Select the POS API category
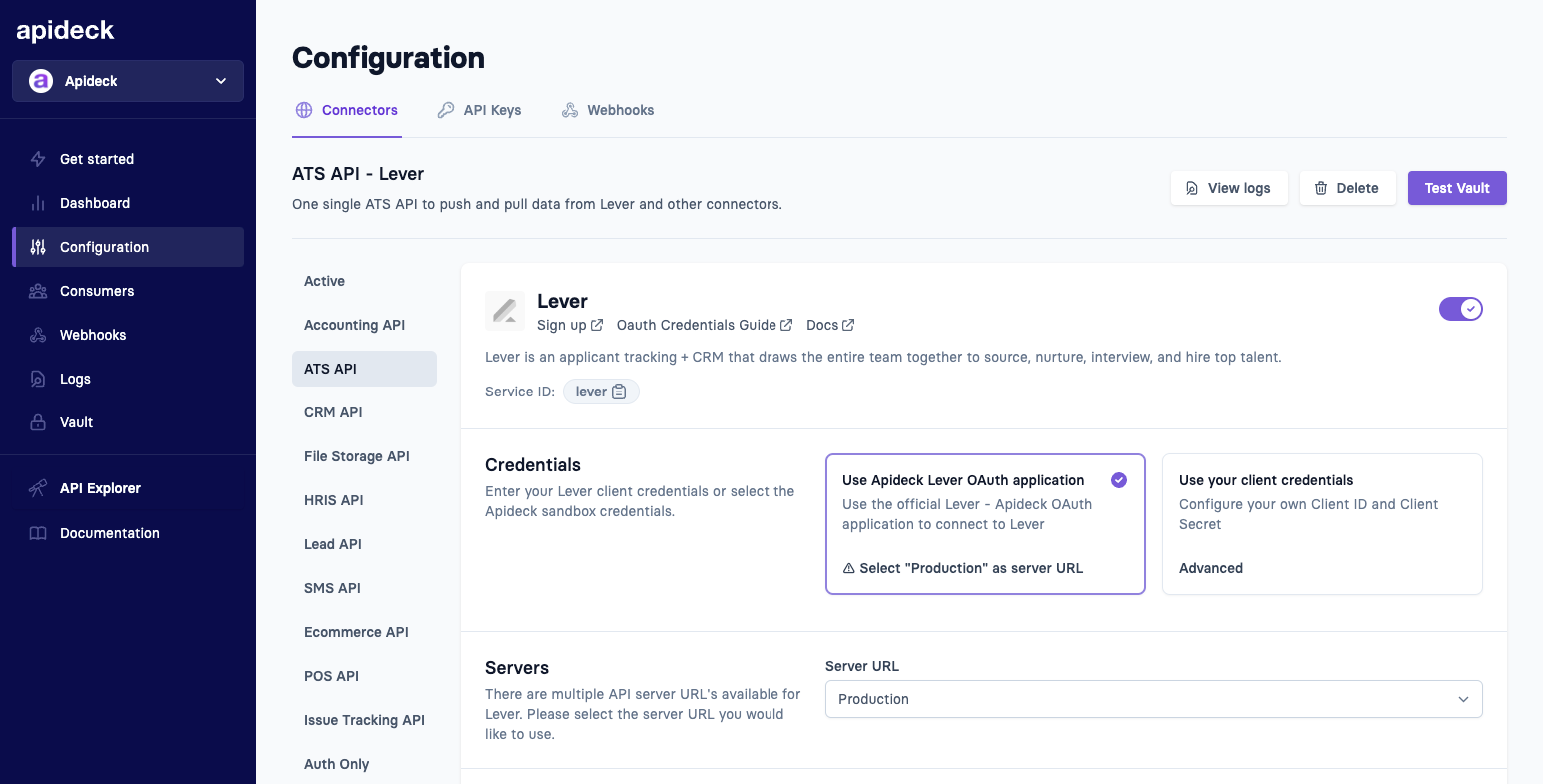 point(364,676)
